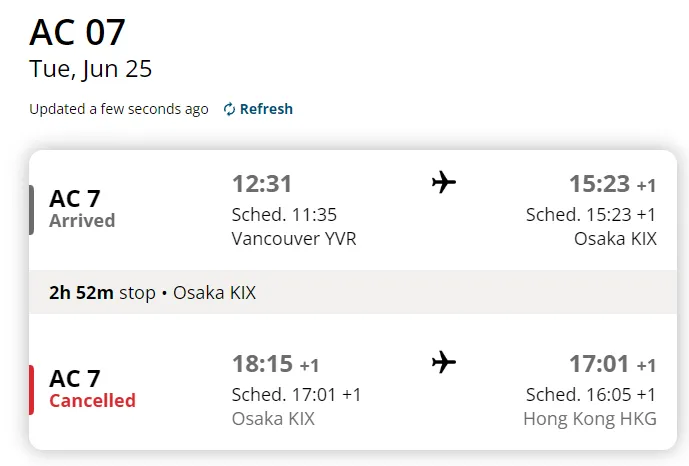Click the airplane icon on Osaka–Hong Kong leg

click(444, 362)
